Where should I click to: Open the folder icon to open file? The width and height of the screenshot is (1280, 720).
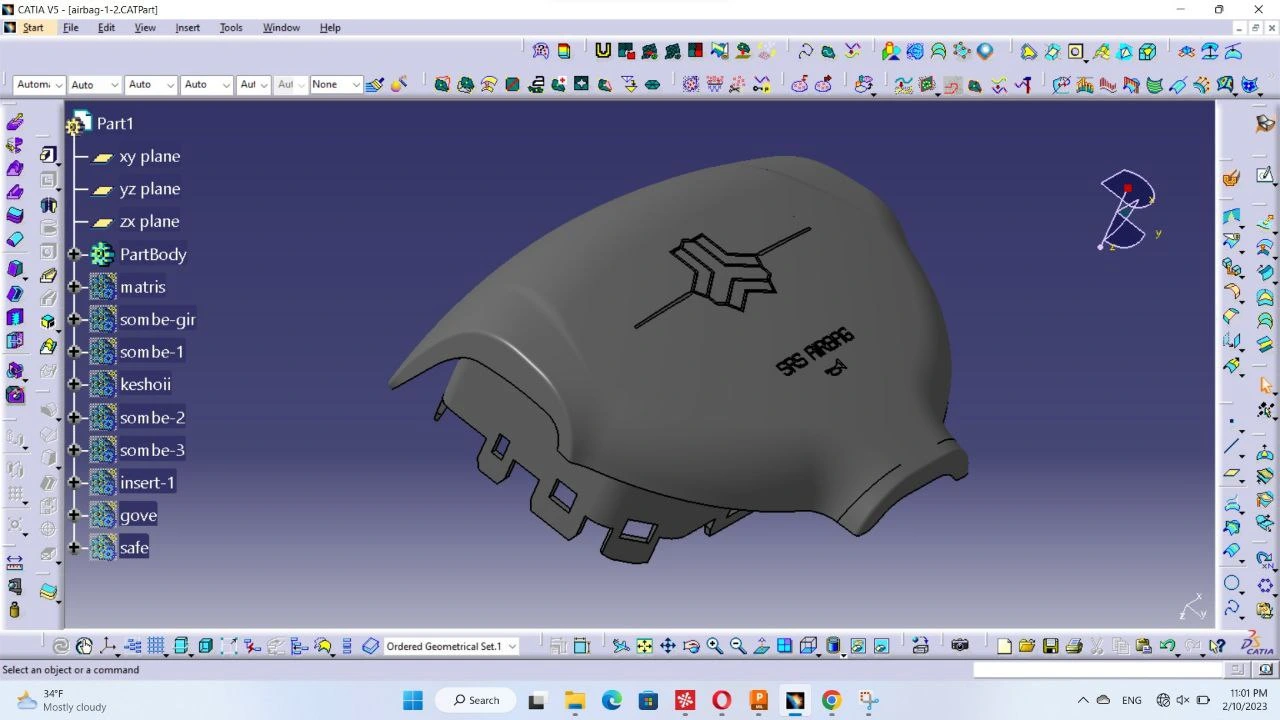(x=1027, y=646)
